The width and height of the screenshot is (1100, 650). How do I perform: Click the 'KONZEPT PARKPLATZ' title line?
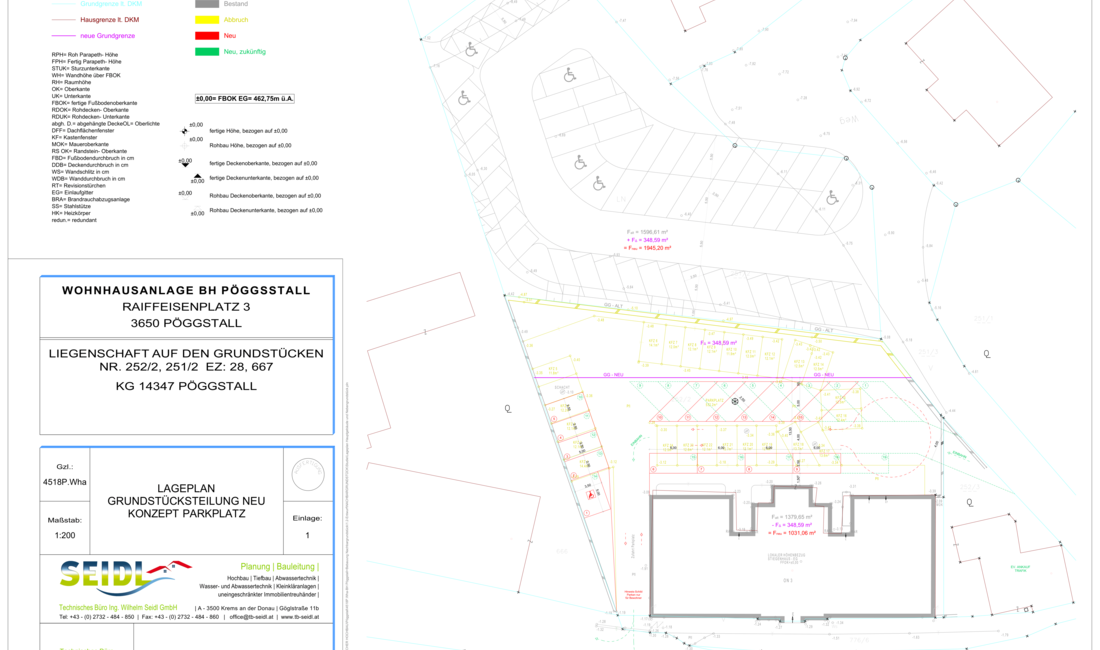coord(186,514)
